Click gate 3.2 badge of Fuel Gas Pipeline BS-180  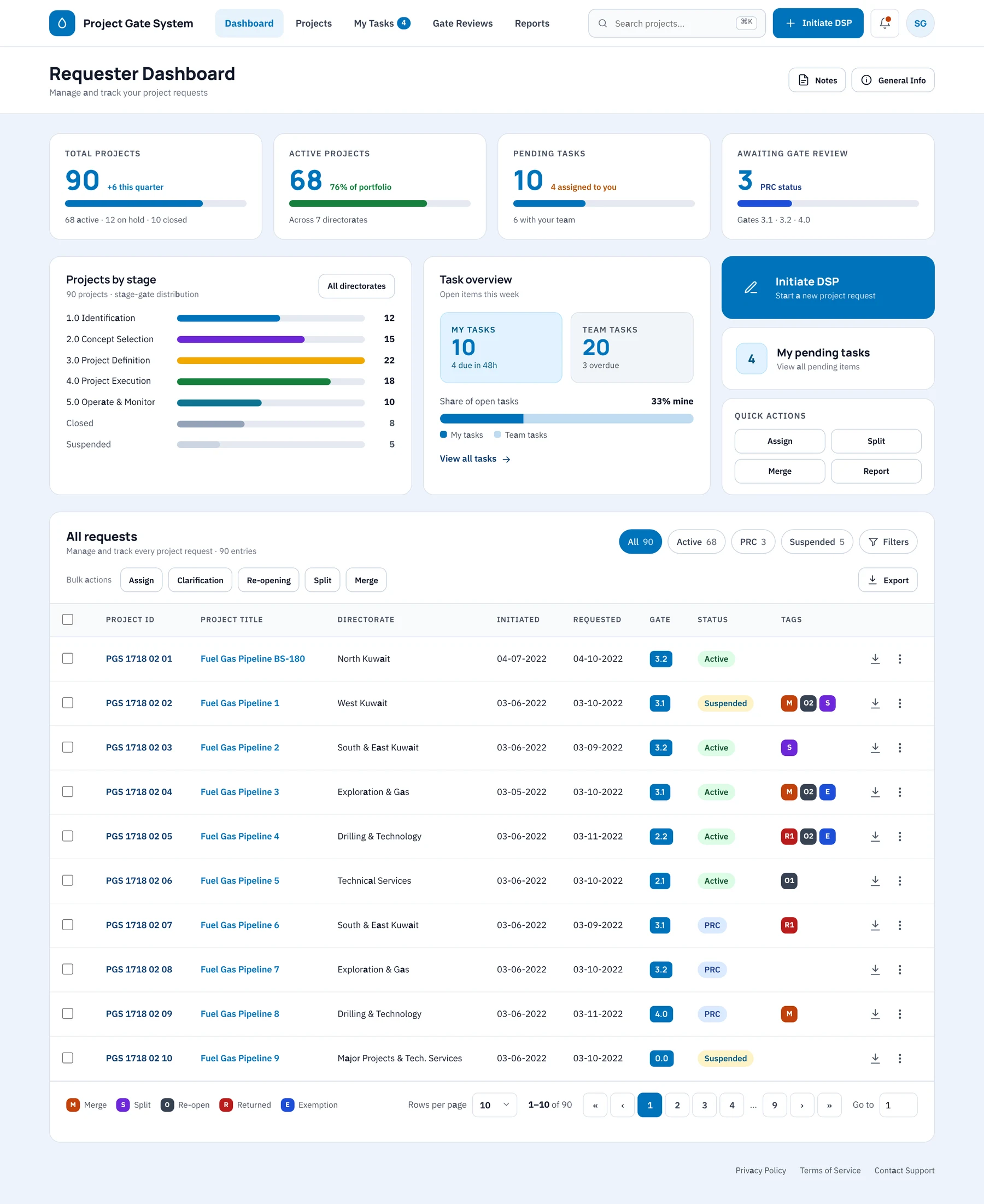(661, 659)
